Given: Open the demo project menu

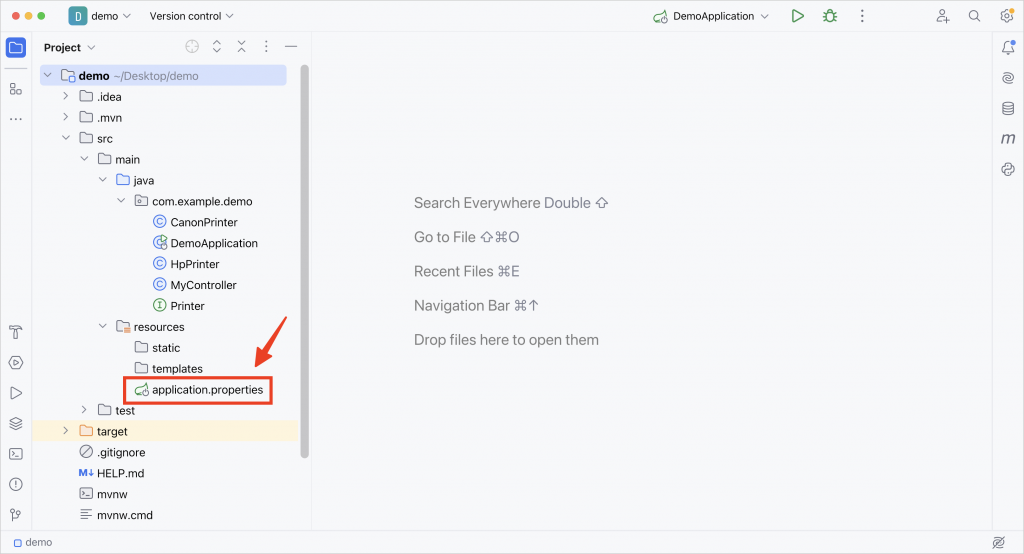Looking at the screenshot, I should [100, 16].
